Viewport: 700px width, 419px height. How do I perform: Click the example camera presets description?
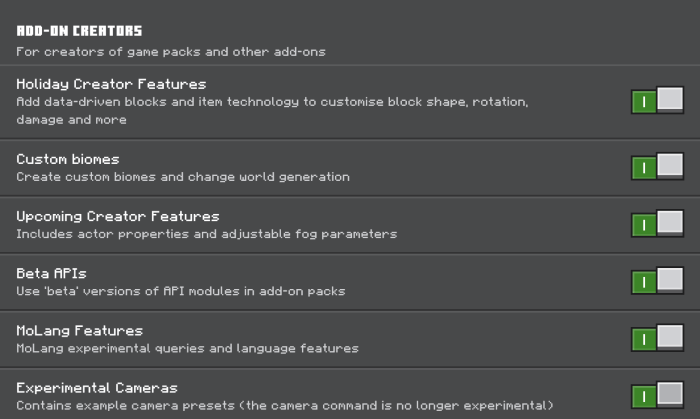(x=285, y=406)
